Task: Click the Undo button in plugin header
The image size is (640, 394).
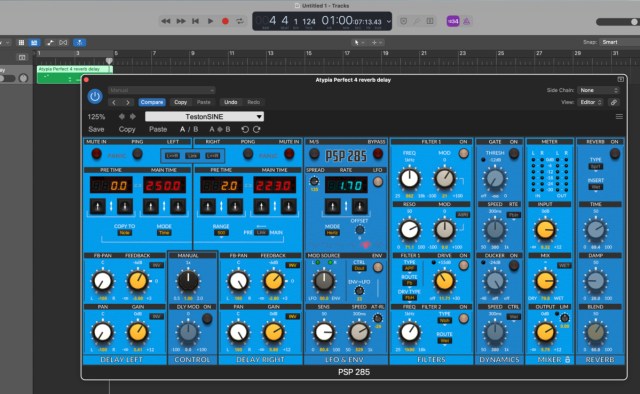Action: pos(231,102)
